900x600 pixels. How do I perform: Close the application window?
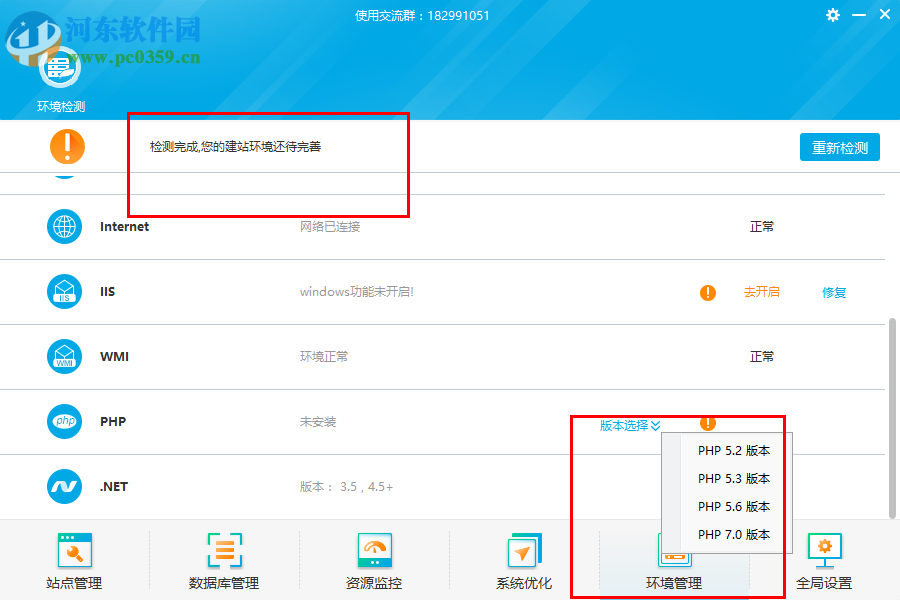click(x=885, y=14)
